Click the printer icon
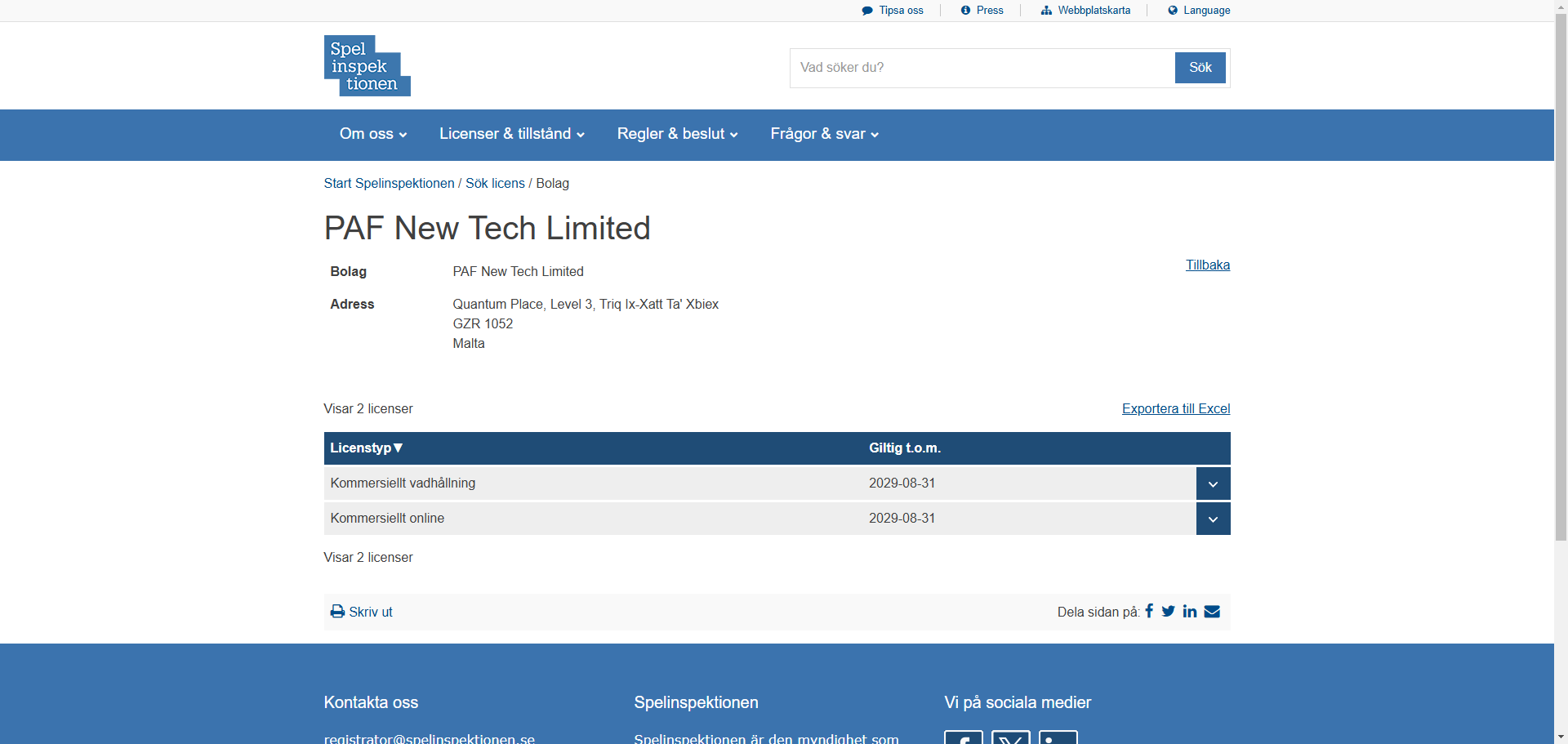The width and height of the screenshot is (1568, 744). point(337,612)
